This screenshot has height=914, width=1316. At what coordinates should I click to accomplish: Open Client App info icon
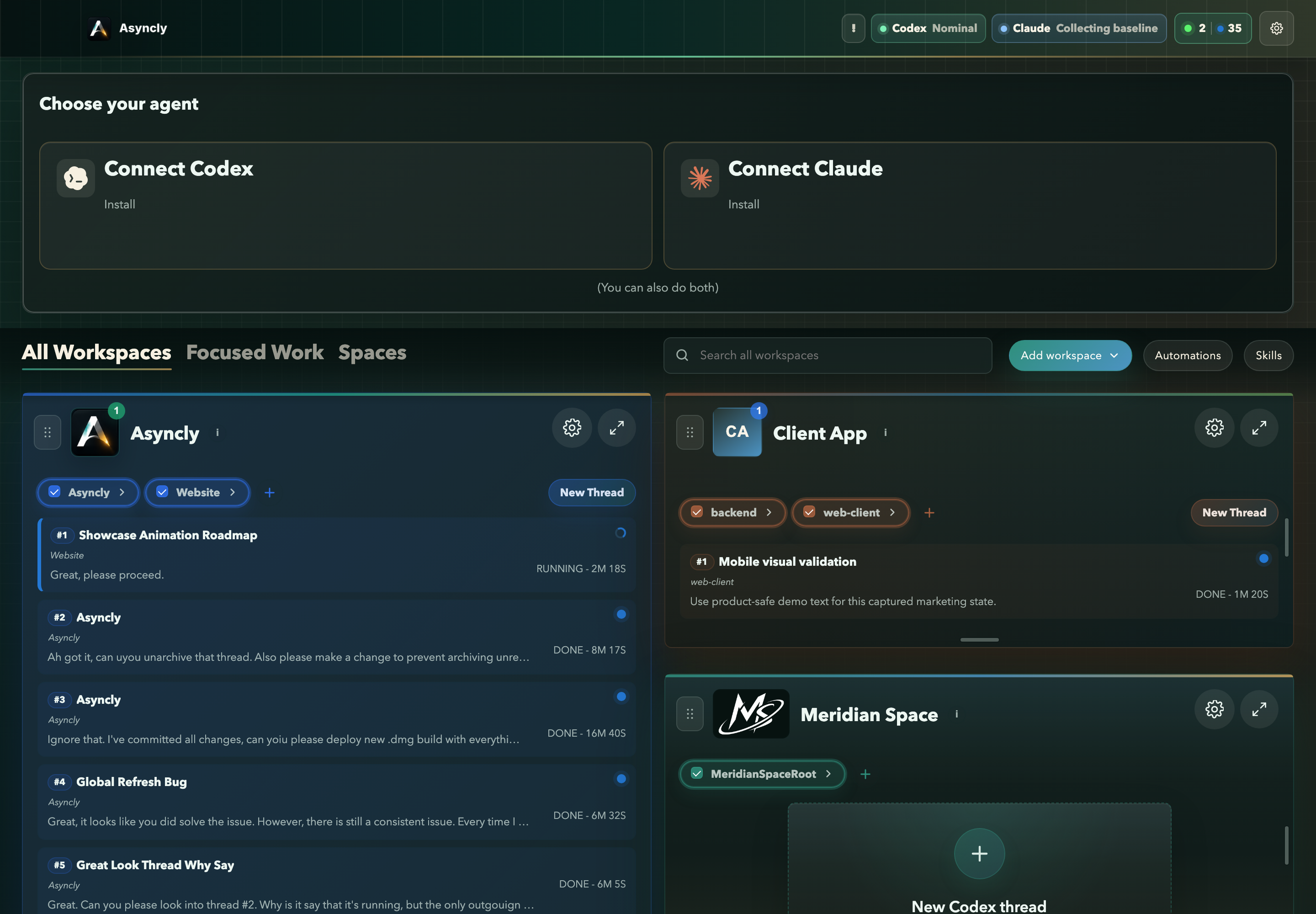click(x=886, y=433)
